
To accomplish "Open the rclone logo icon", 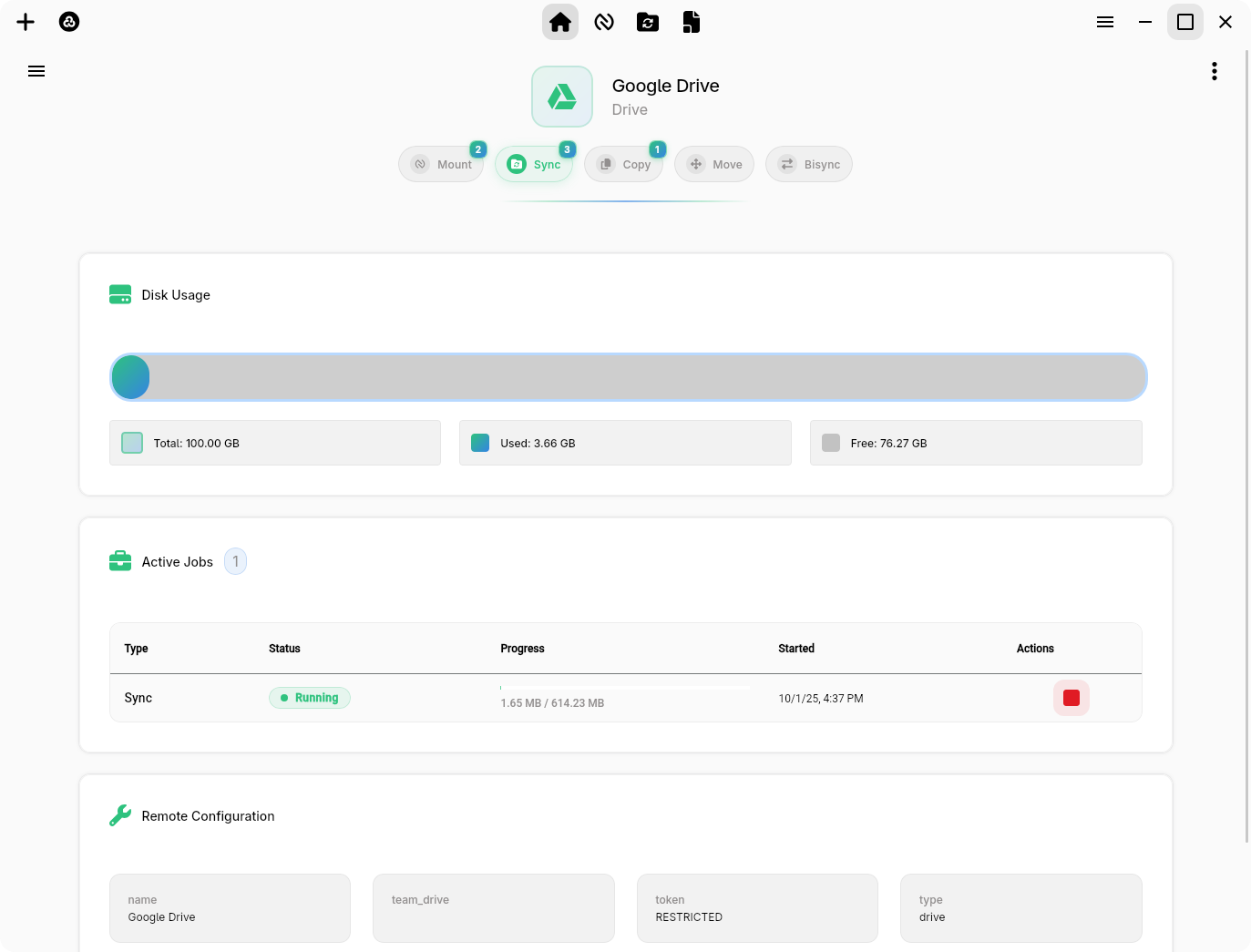I will pos(69,22).
